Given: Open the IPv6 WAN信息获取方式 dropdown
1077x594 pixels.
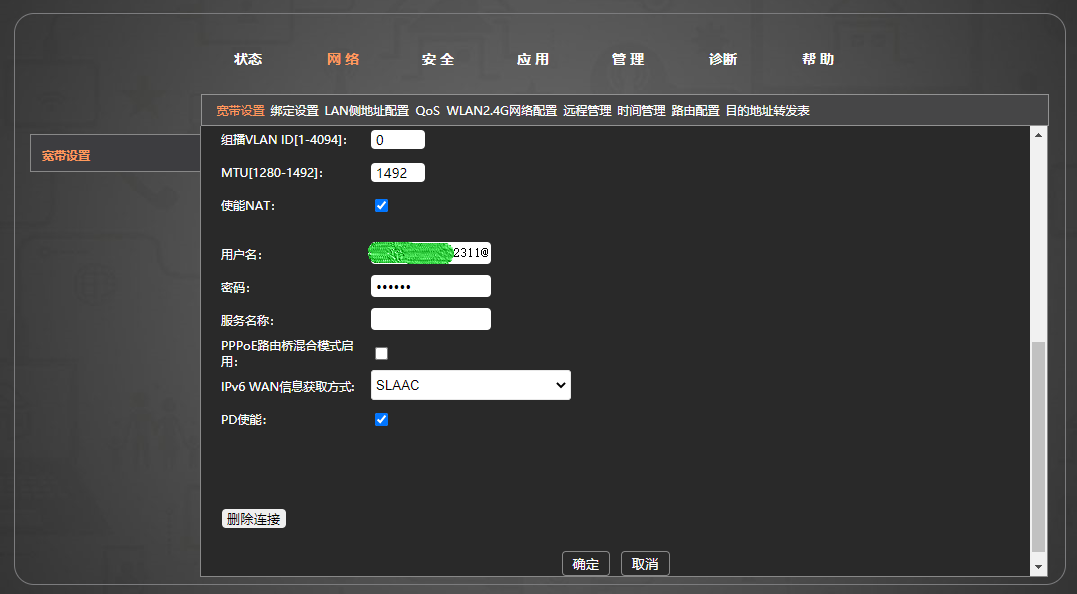Looking at the screenshot, I should pos(470,385).
